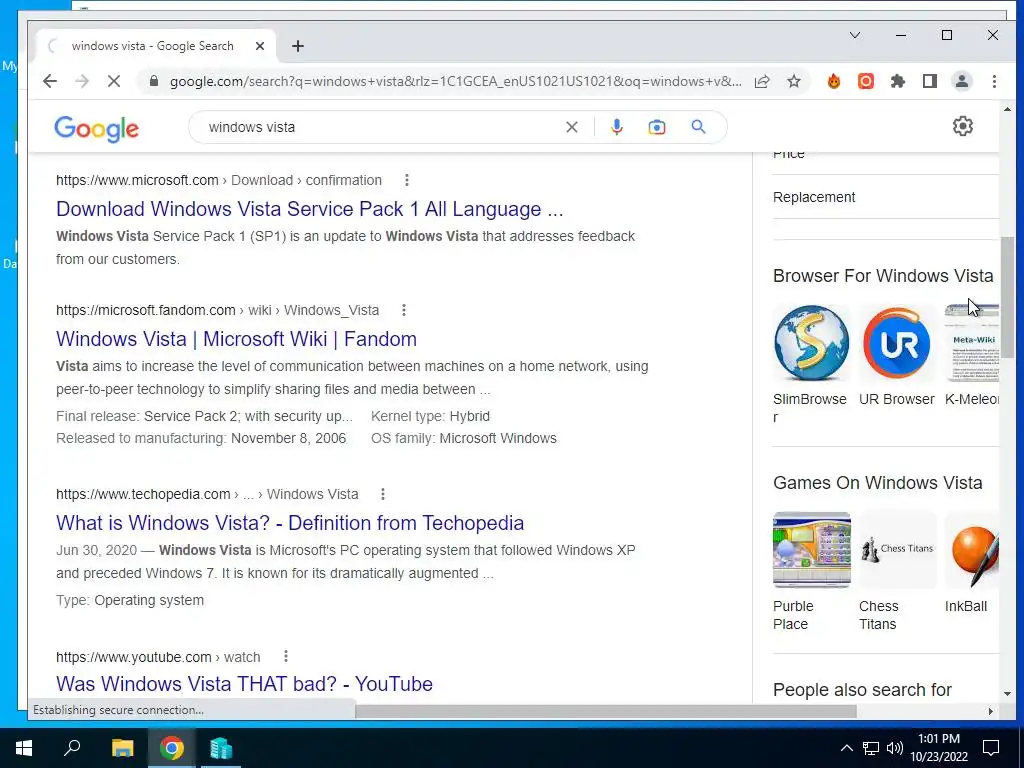The width and height of the screenshot is (1024, 768).
Task: Bookmark this page with the star icon
Action: [793, 81]
